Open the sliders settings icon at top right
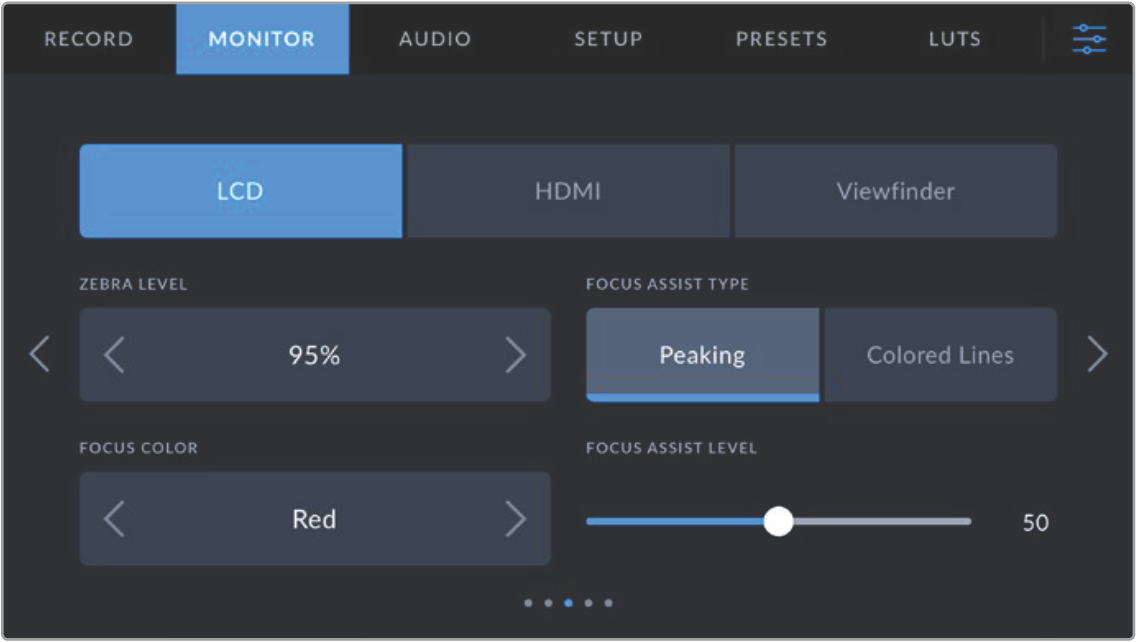Viewport: 1137px width, 642px height. (1088, 39)
